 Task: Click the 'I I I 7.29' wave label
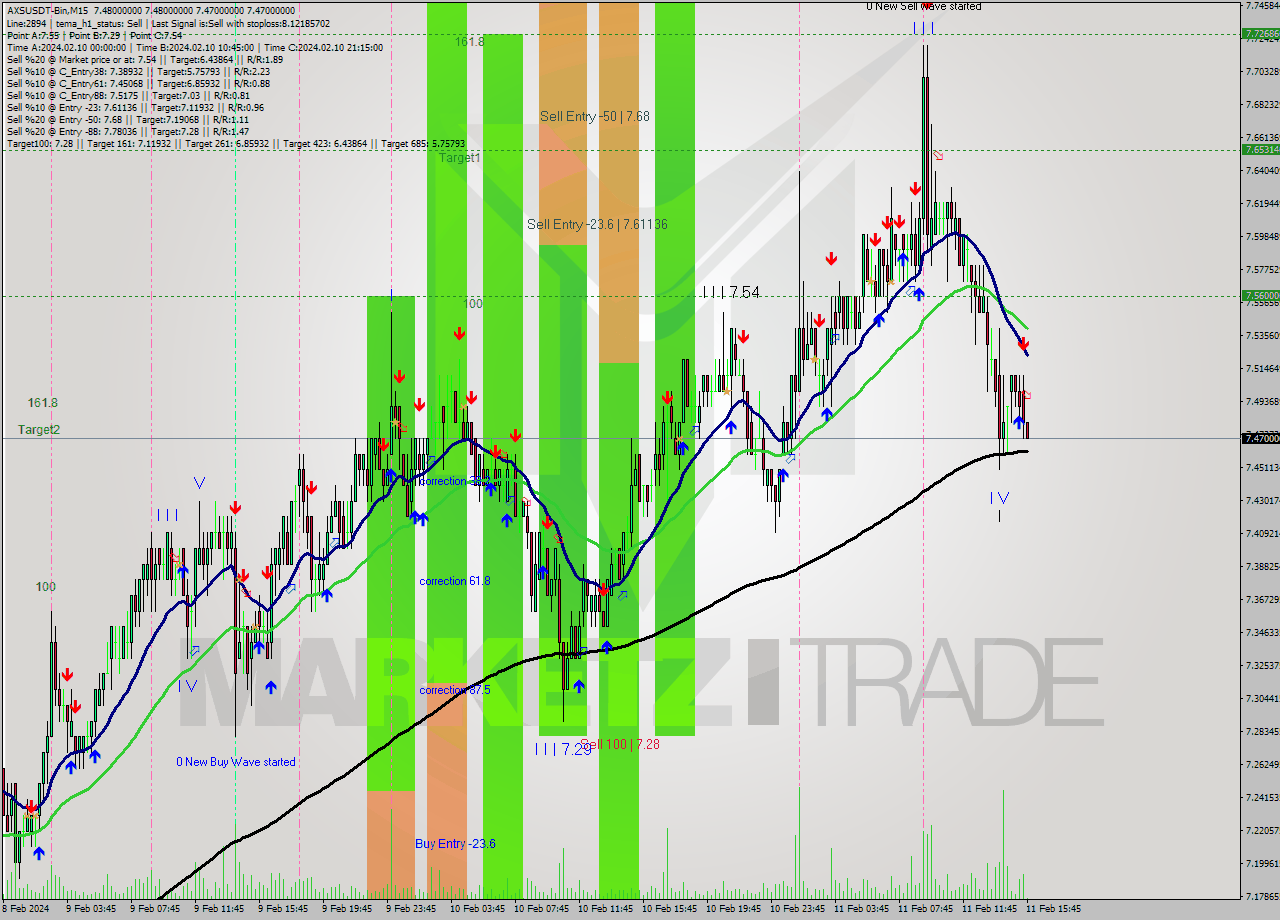click(x=563, y=748)
